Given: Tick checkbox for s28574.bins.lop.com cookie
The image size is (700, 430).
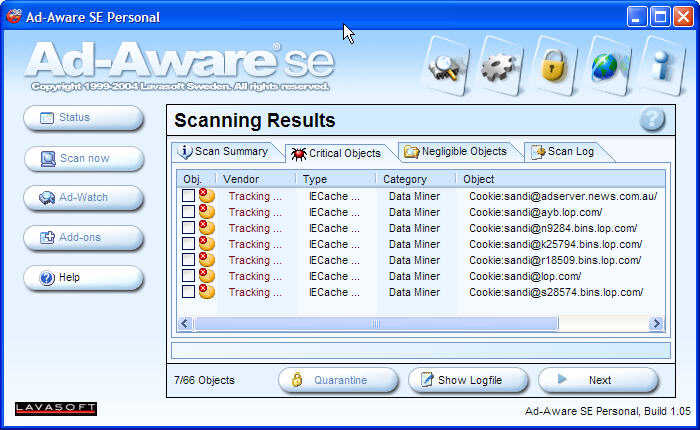Looking at the screenshot, I should (x=188, y=292).
